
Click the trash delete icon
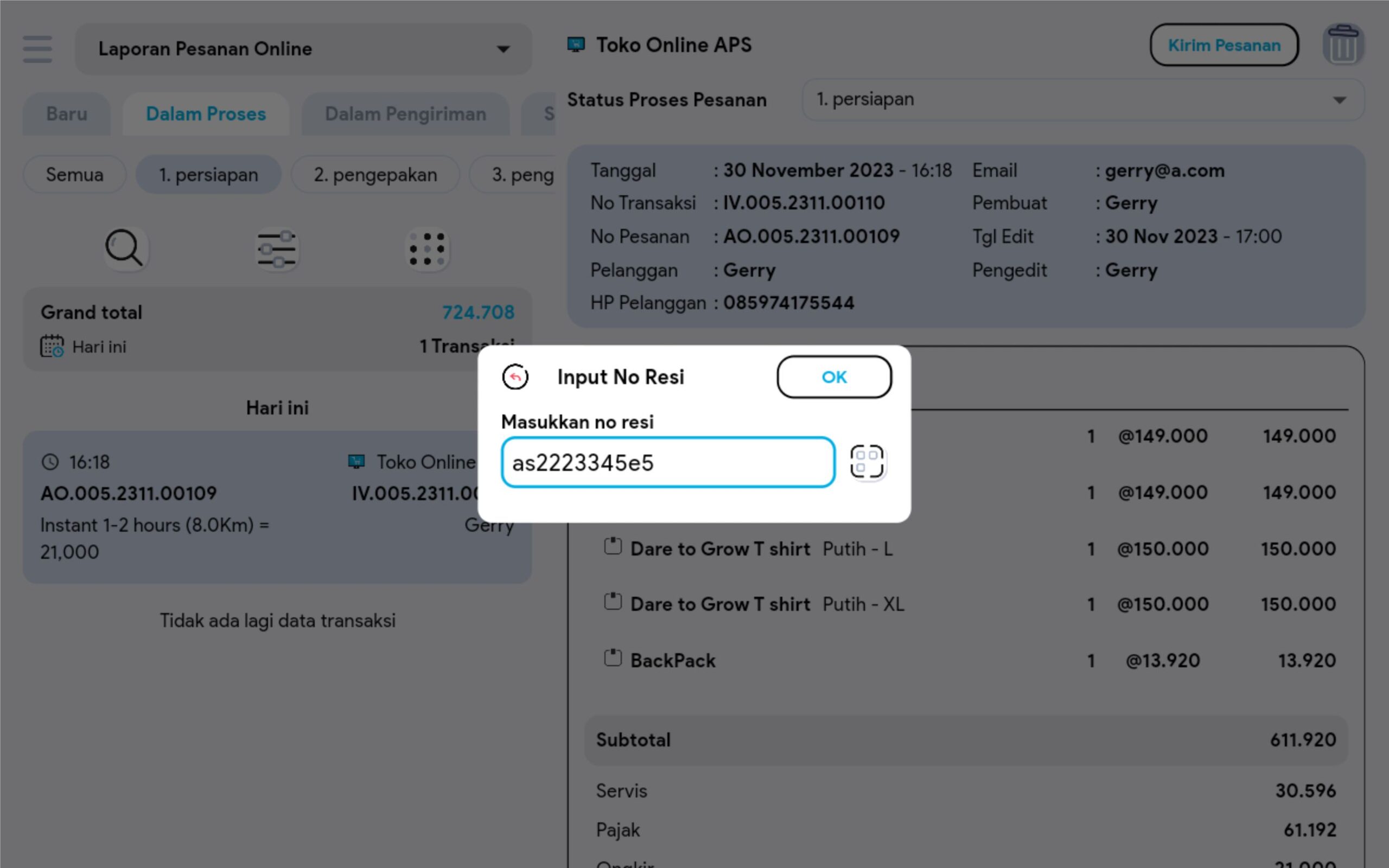point(1342,46)
